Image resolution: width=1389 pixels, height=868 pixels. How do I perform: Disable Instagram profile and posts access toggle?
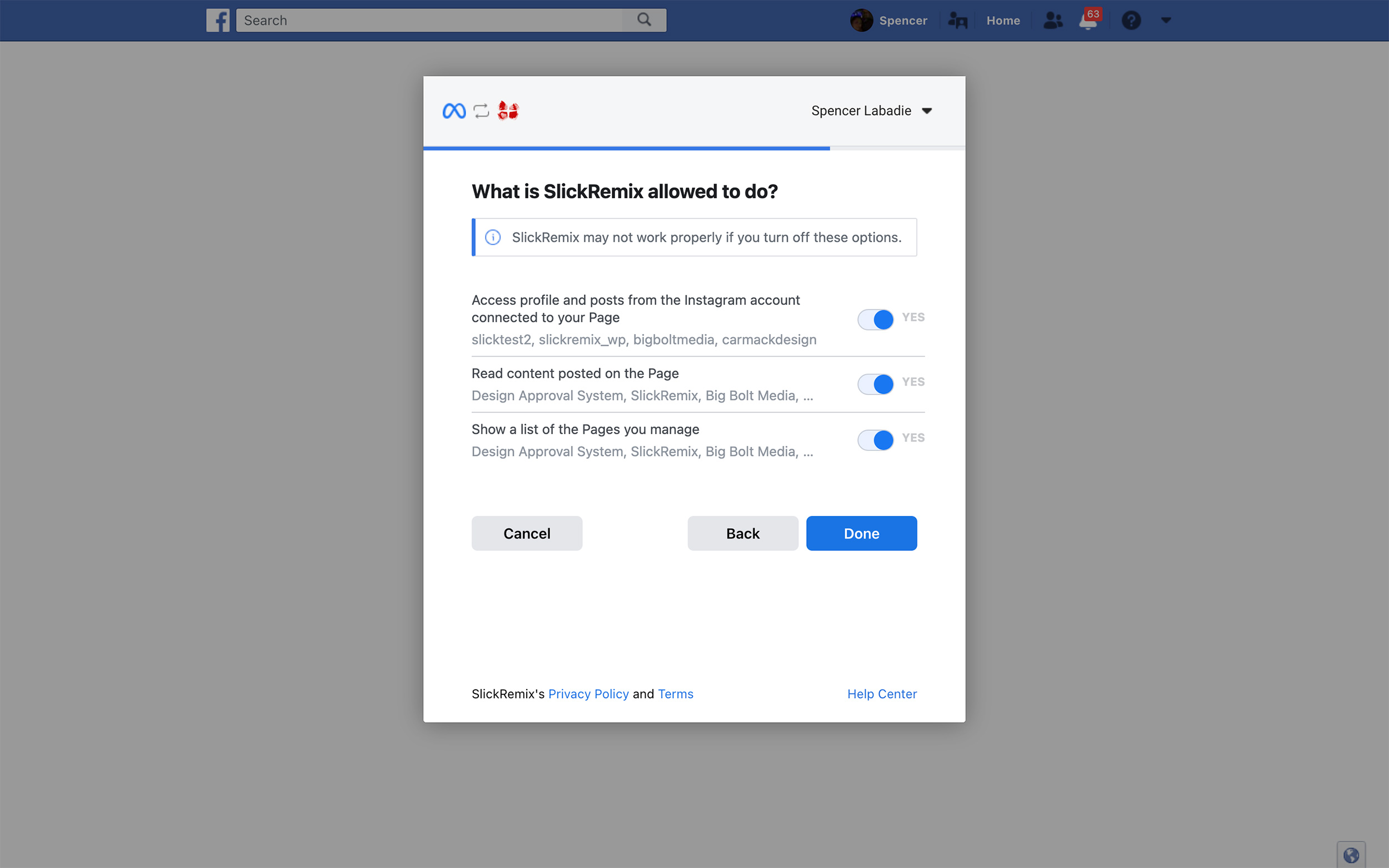[875, 319]
